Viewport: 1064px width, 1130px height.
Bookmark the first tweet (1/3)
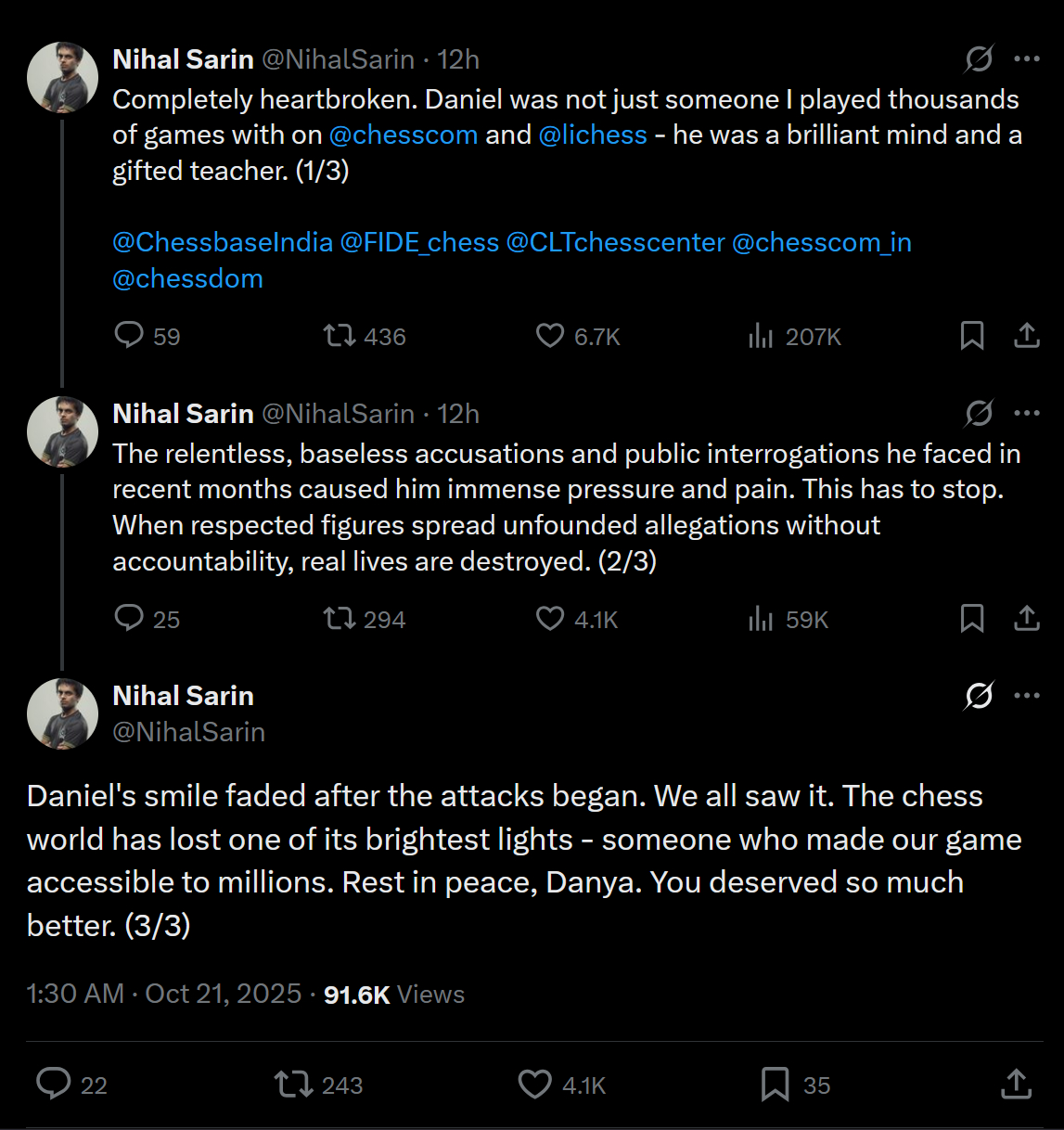(x=971, y=335)
